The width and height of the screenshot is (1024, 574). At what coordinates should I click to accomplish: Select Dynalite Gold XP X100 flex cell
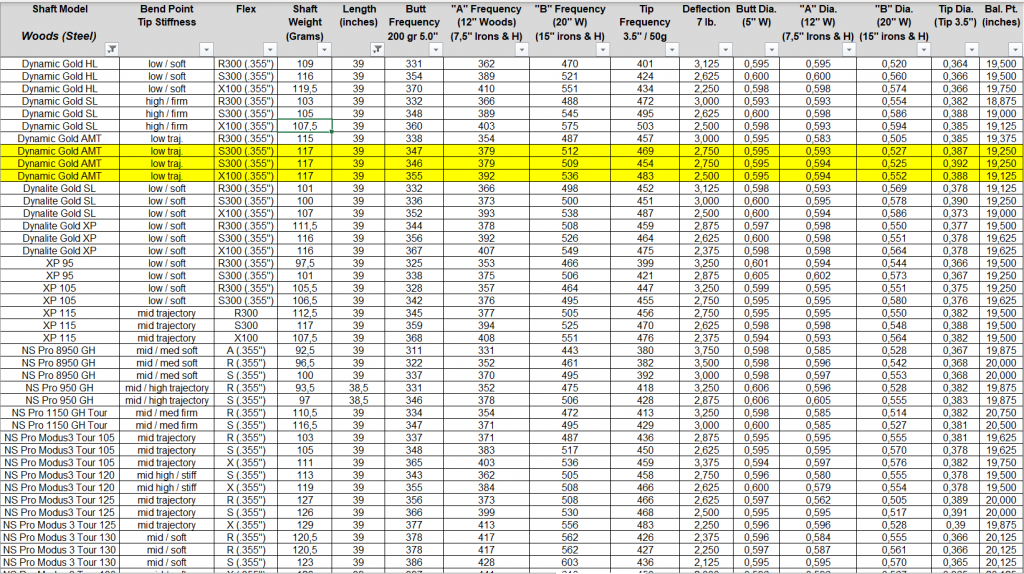pyautogui.click(x=246, y=251)
